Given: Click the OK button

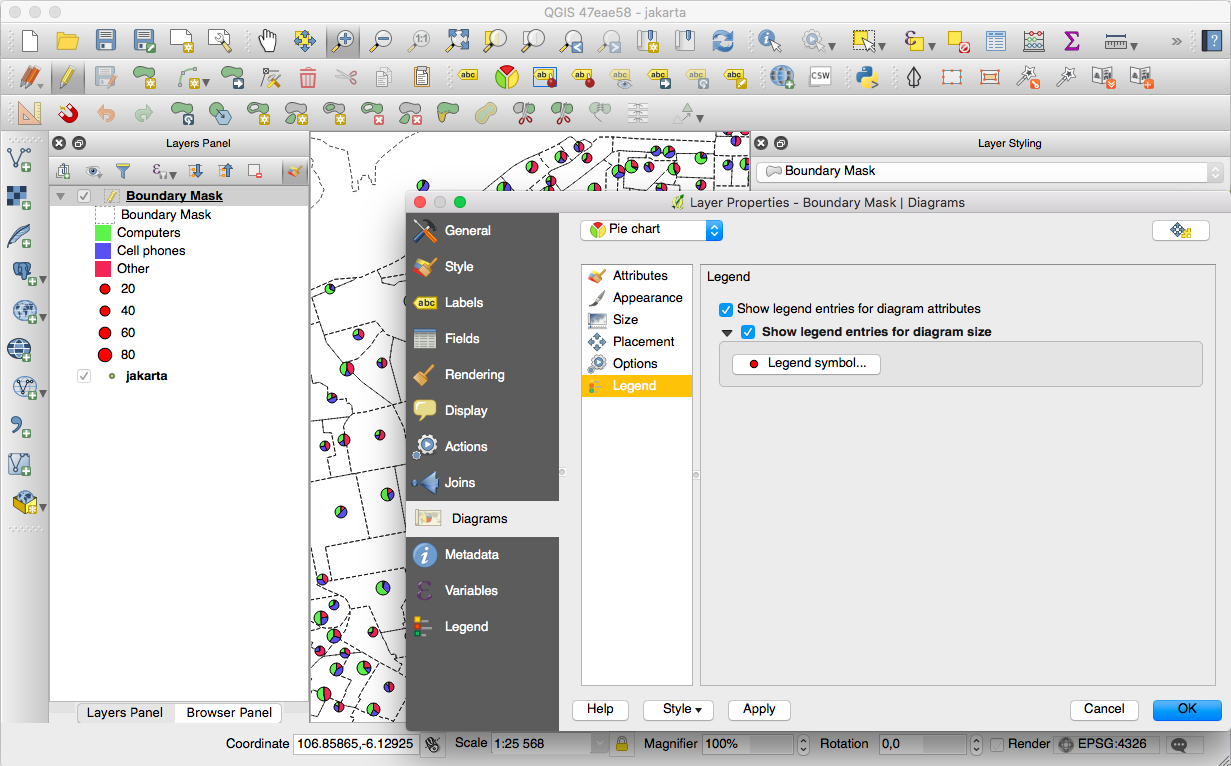Looking at the screenshot, I should point(1187,709).
